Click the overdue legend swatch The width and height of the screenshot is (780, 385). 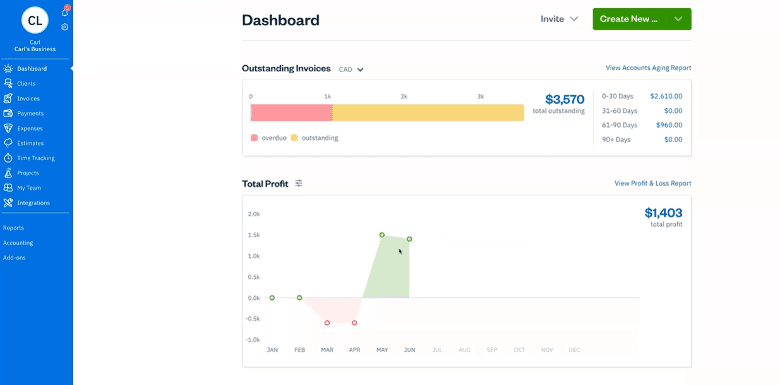[254, 138]
